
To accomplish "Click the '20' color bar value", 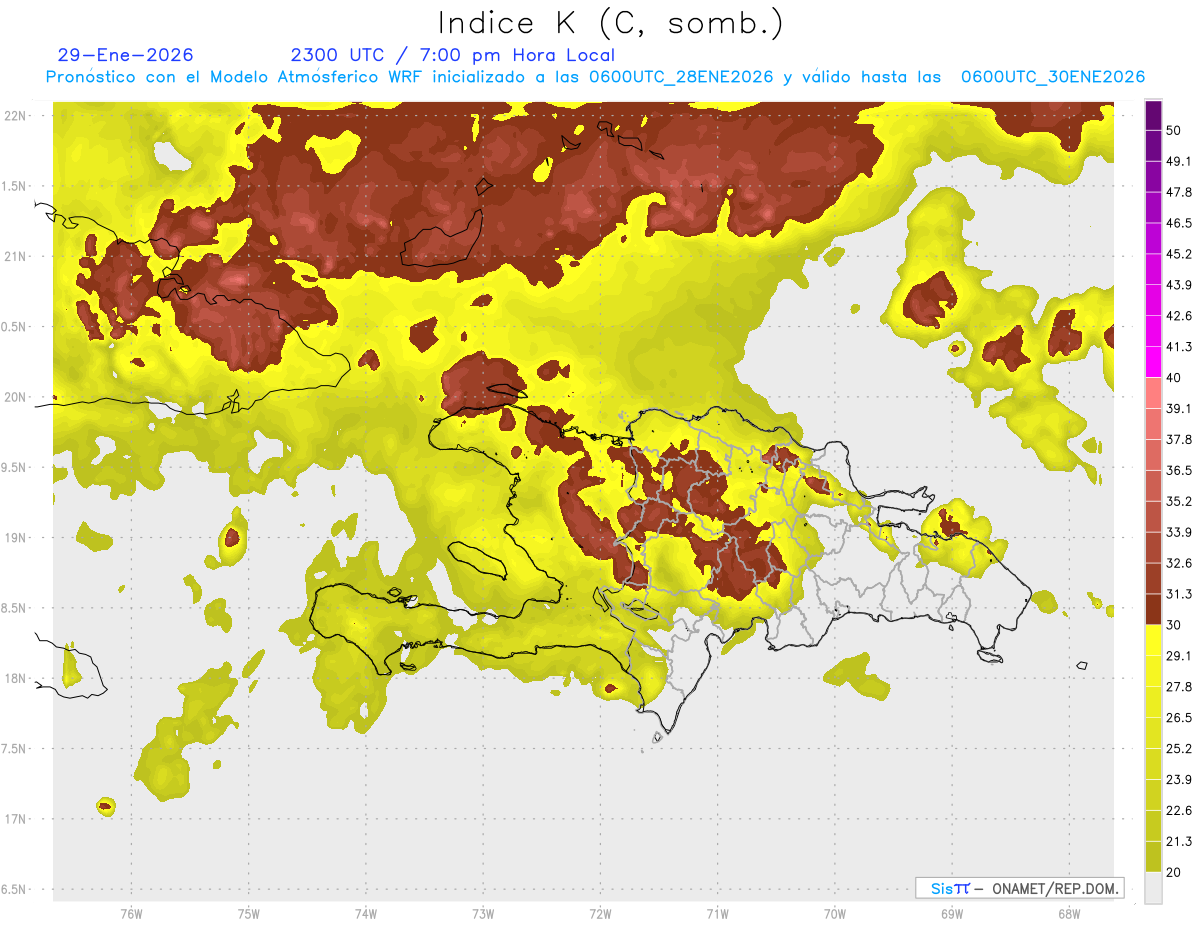I will click(x=1175, y=872).
